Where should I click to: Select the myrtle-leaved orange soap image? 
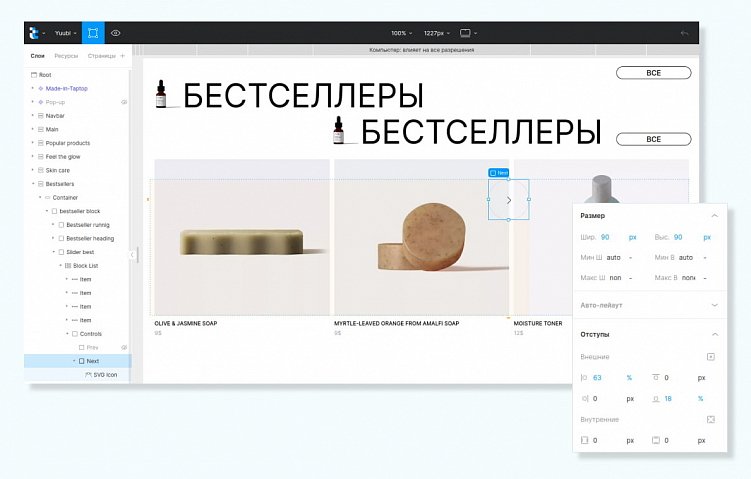tap(421, 237)
